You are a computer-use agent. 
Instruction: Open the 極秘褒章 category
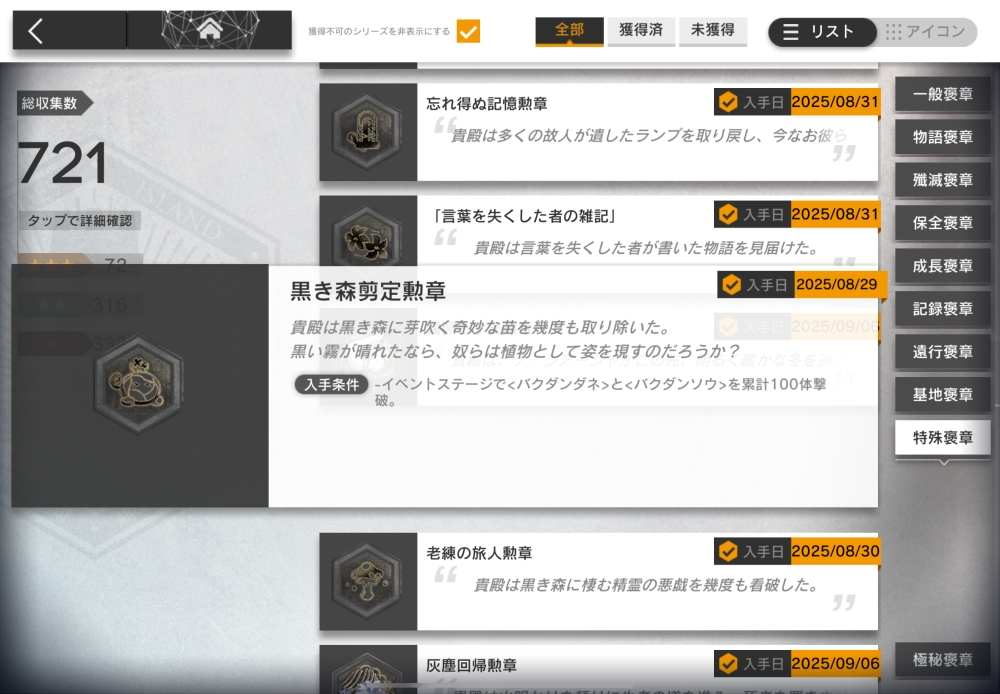coord(943,660)
